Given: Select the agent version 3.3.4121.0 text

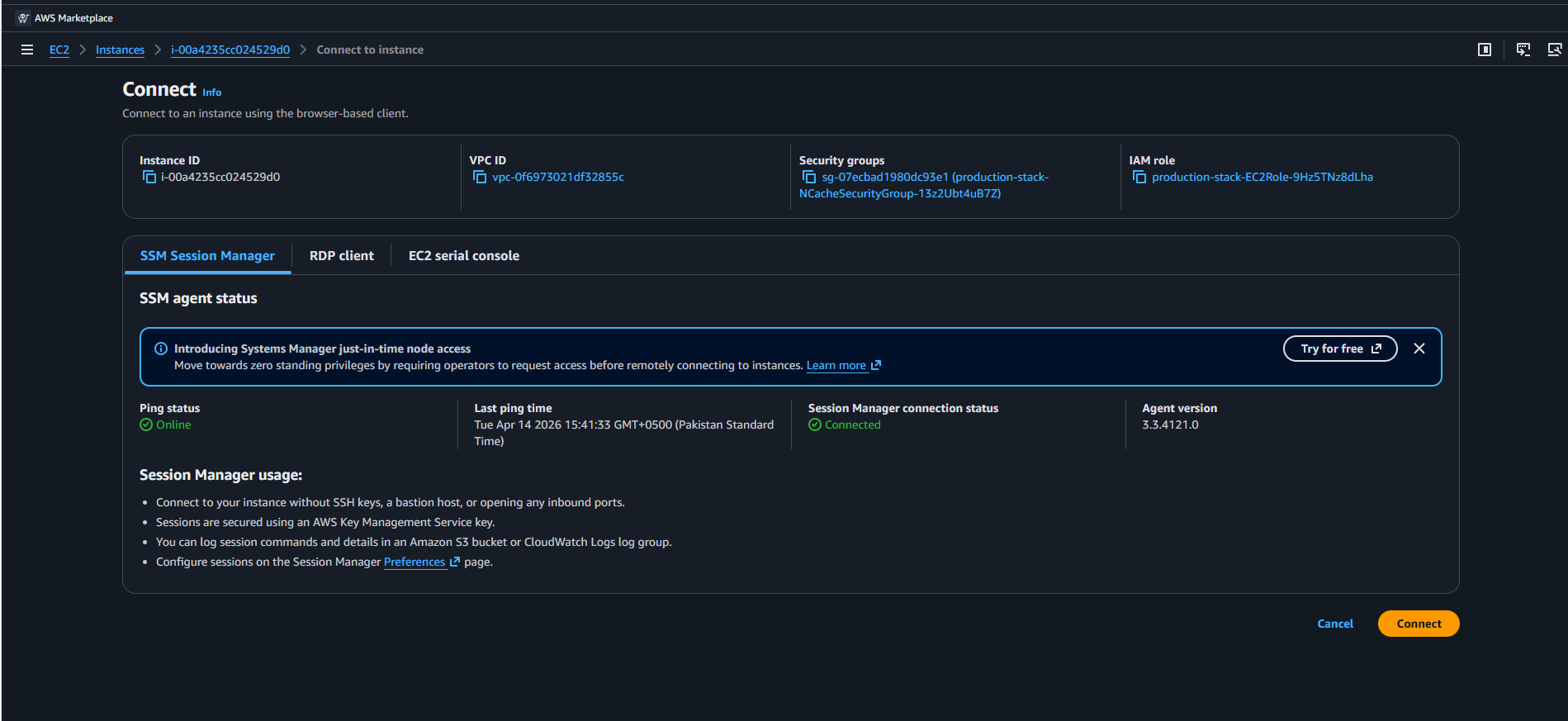Looking at the screenshot, I should click(x=1170, y=425).
